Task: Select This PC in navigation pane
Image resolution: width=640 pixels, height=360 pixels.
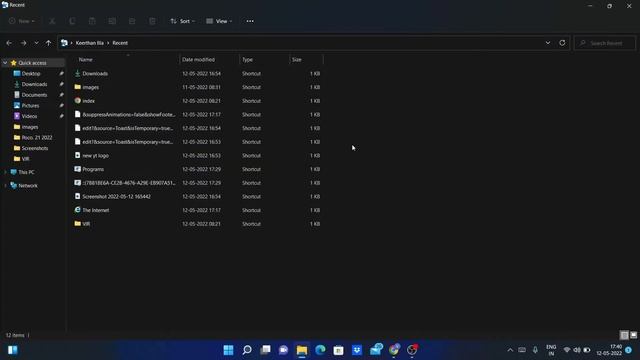Action: 26,172
